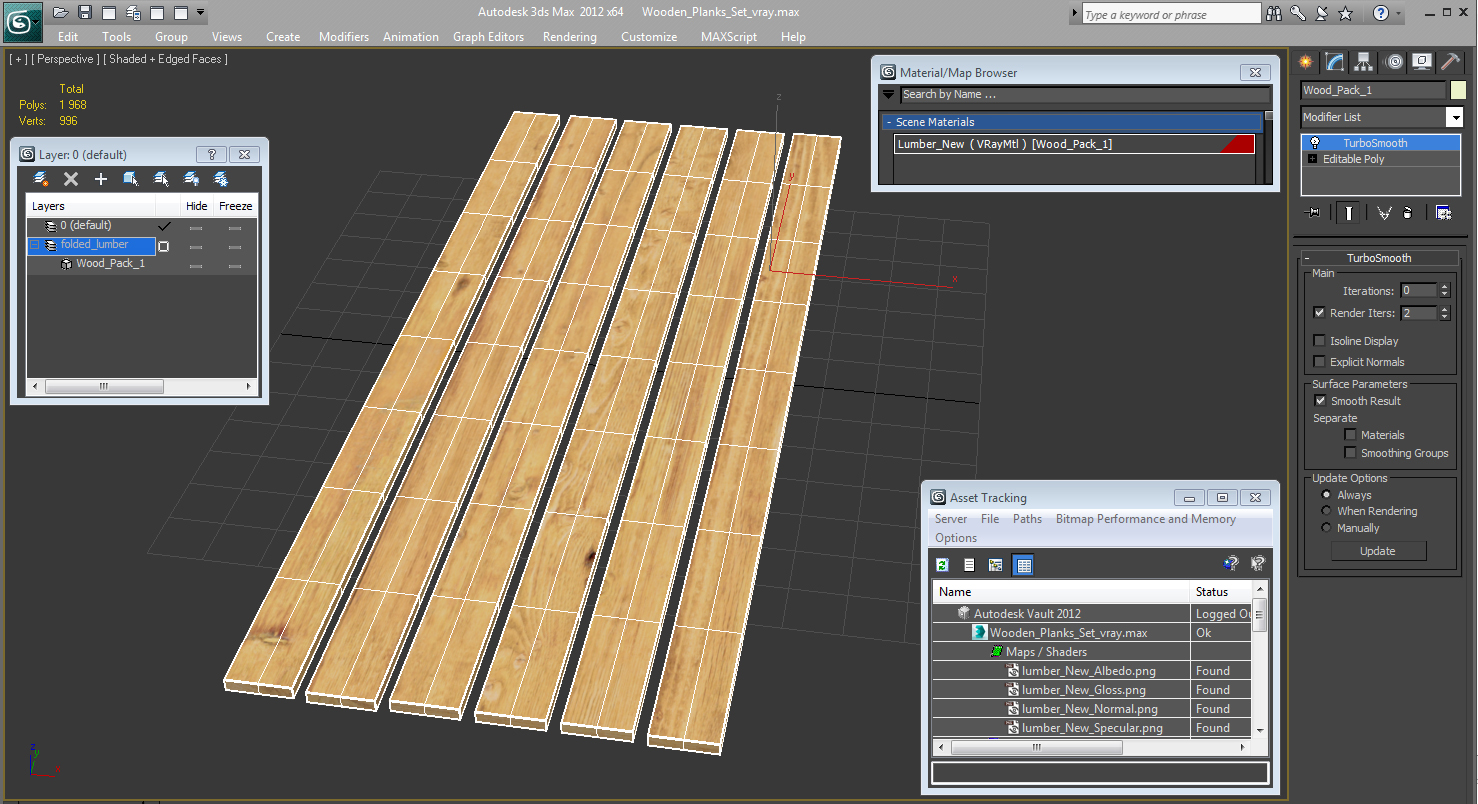Click Create New Layer icon
This screenshot has width=1478, height=804.
[41, 179]
